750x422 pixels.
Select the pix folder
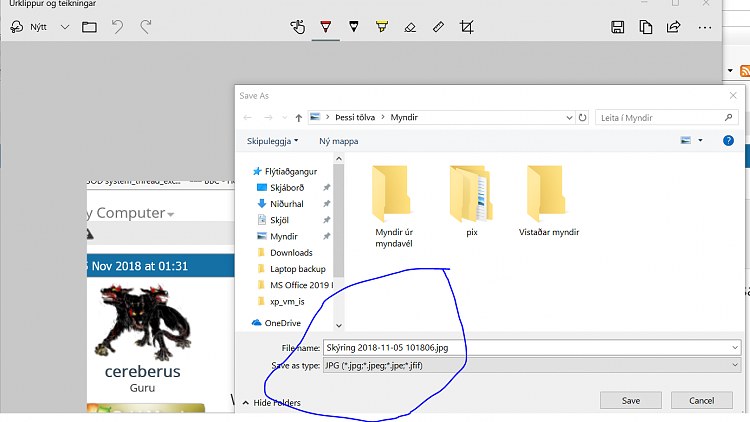tap(472, 201)
